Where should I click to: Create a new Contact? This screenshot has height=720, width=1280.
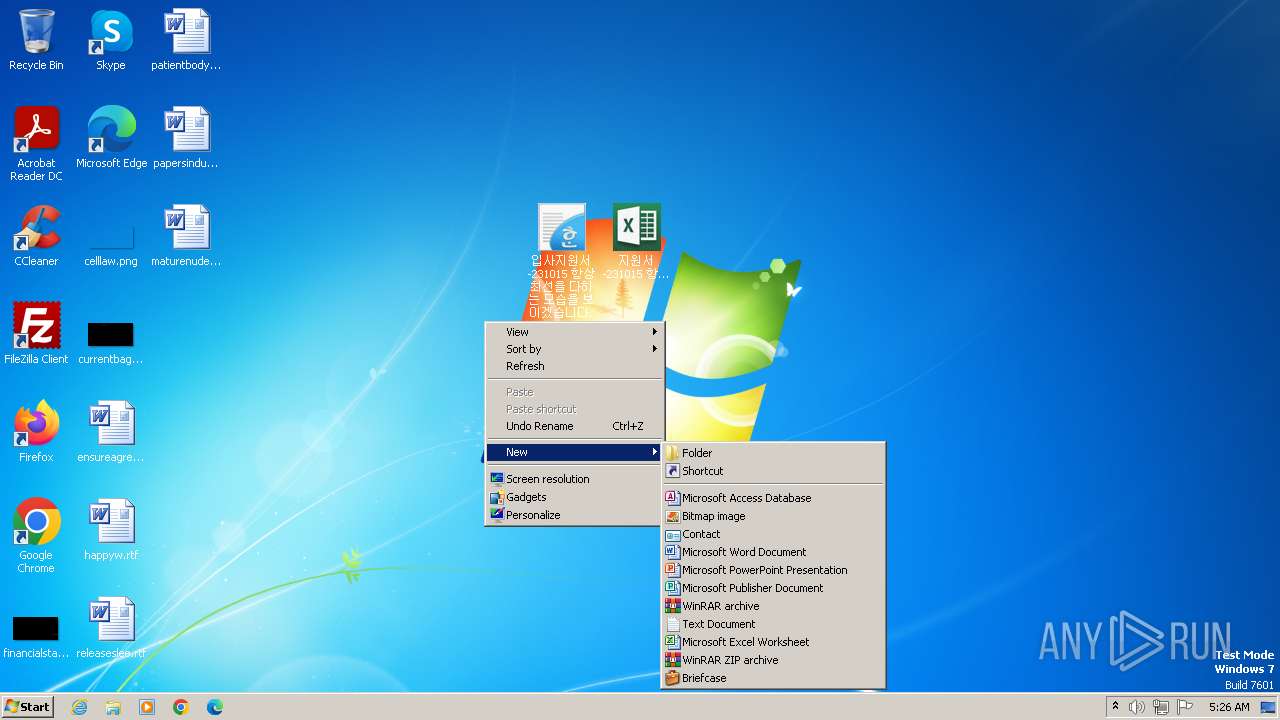point(773,534)
